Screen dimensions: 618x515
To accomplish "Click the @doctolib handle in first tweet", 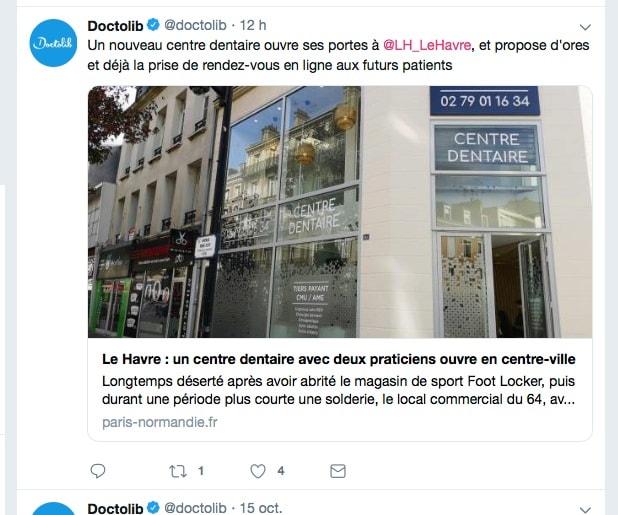I will click(195, 25).
